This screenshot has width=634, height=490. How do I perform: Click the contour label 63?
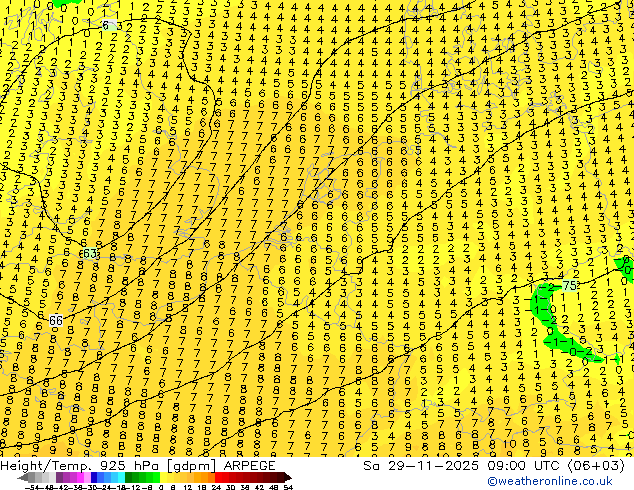pyautogui.click(x=90, y=253)
